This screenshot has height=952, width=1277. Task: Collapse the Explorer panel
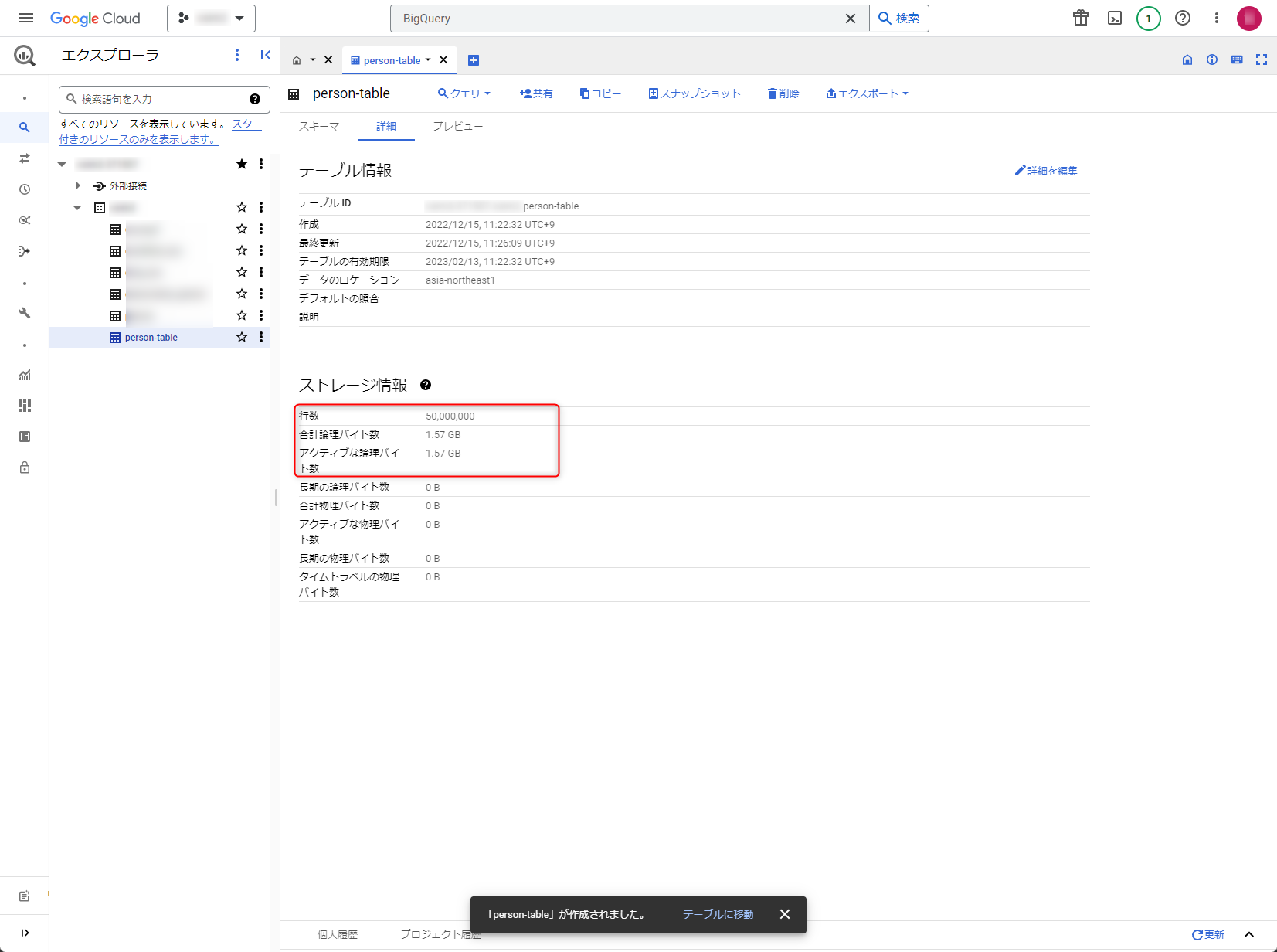[265, 55]
